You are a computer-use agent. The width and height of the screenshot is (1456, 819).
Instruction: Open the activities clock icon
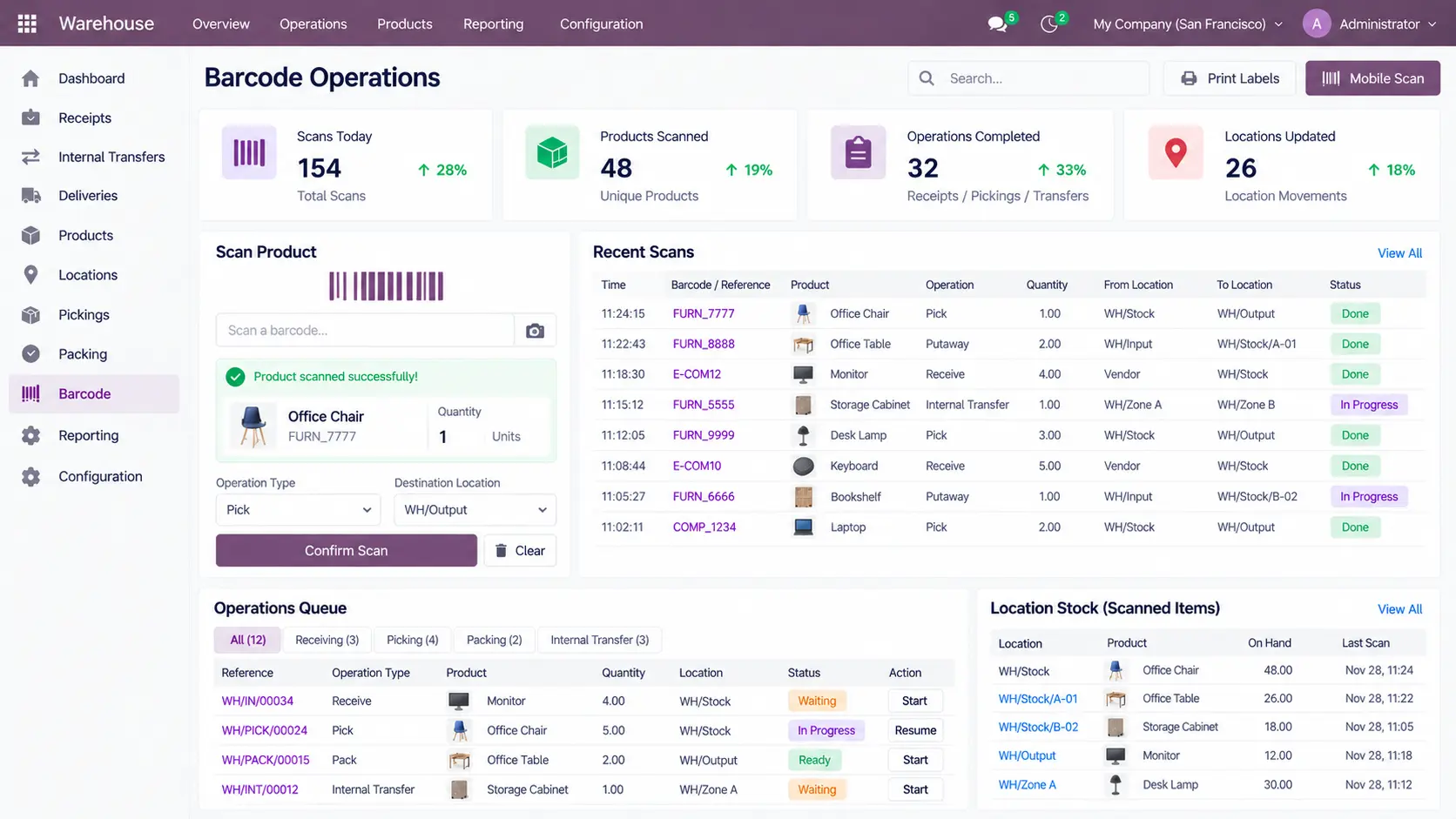tap(1049, 24)
